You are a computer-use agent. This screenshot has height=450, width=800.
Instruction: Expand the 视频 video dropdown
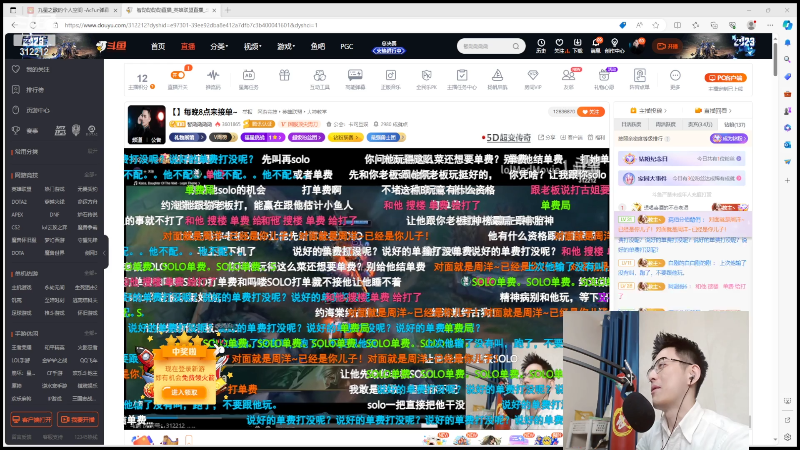pos(252,46)
